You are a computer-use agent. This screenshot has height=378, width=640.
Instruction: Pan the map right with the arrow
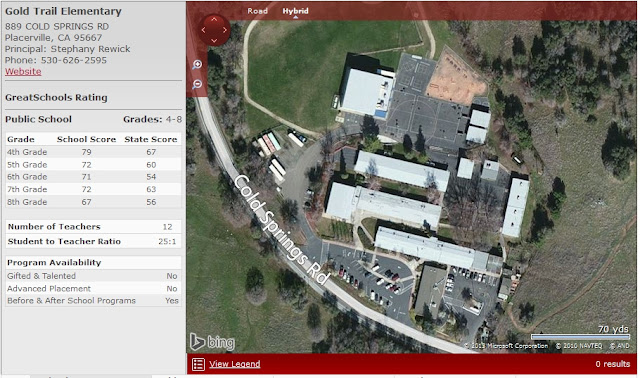(x=224, y=30)
